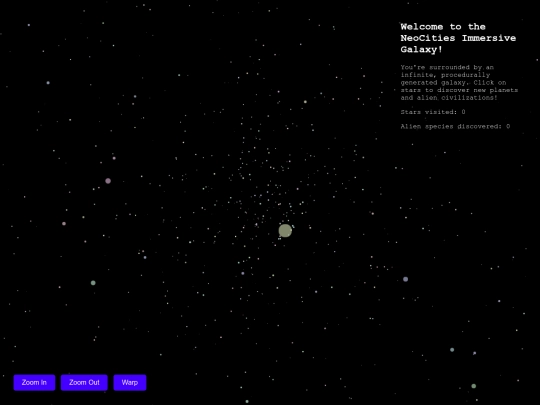The height and width of the screenshot is (405, 540).
Task: Activate the Warp button
Action: click(x=130, y=383)
